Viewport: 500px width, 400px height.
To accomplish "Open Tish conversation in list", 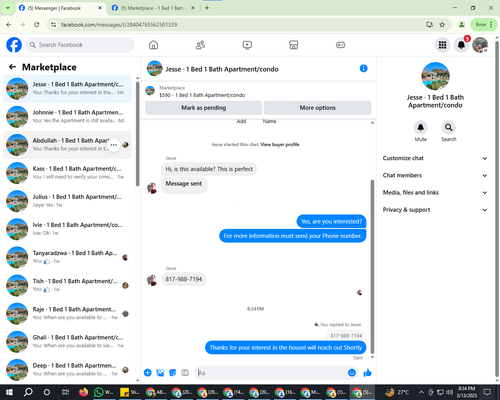I will tap(67, 285).
